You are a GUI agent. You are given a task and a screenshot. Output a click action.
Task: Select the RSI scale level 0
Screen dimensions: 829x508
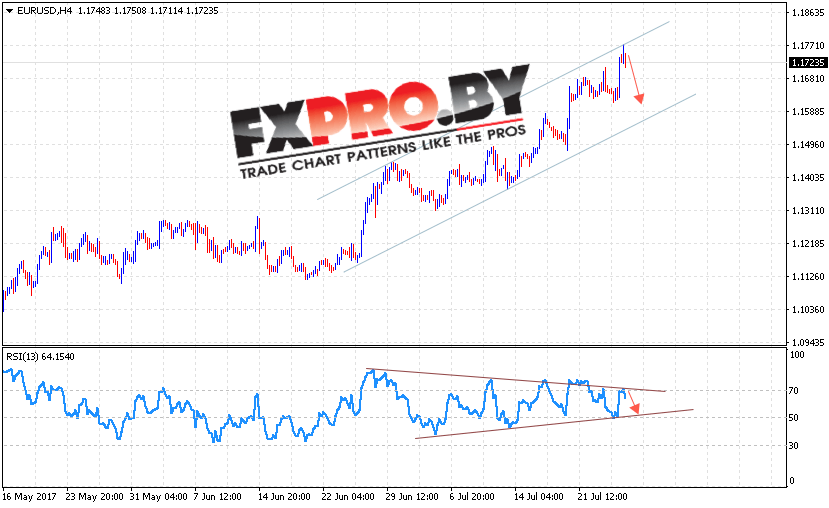pyautogui.click(x=791, y=481)
